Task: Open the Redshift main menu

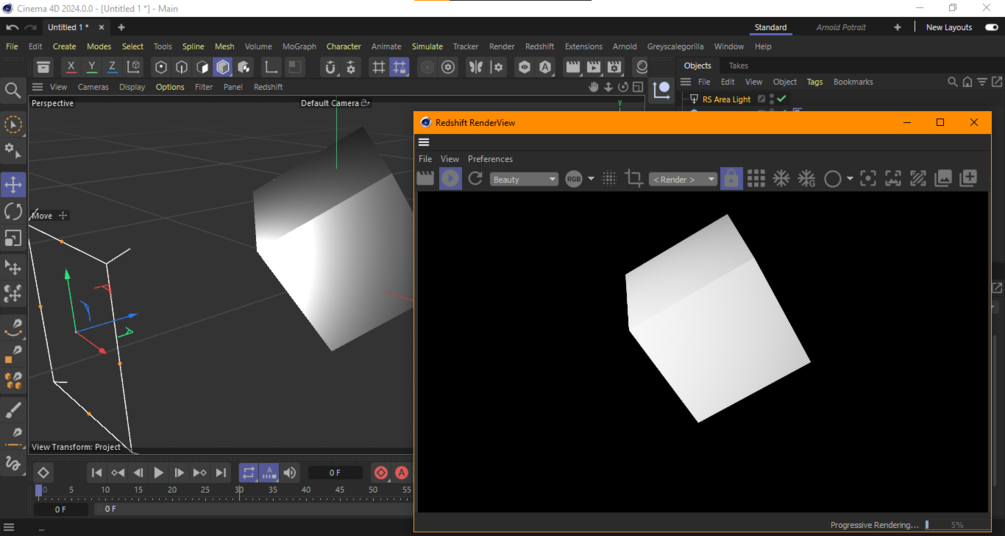Action: [x=539, y=46]
